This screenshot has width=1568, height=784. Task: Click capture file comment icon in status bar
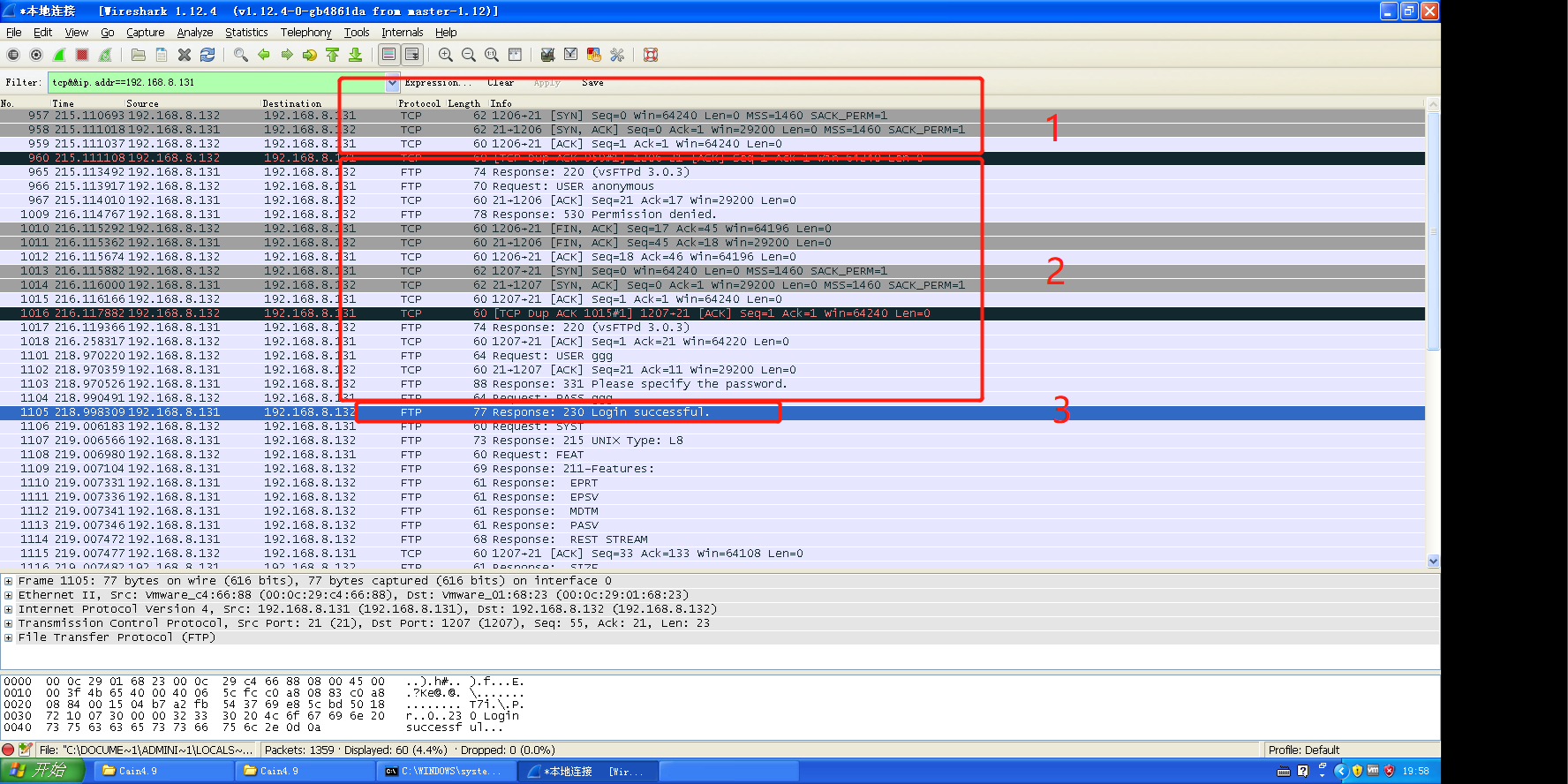coord(26,750)
